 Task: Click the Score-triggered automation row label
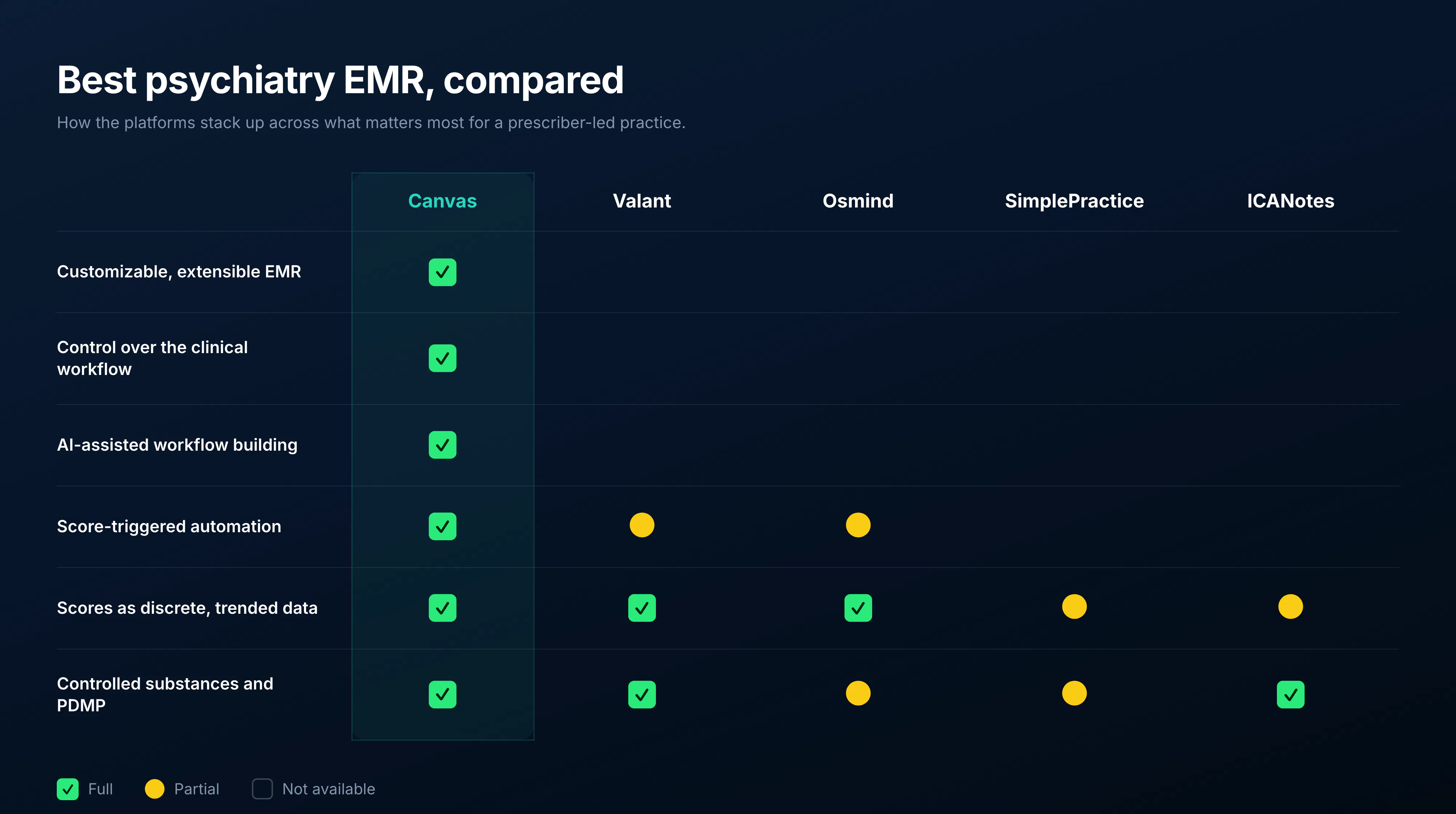[169, 526]
